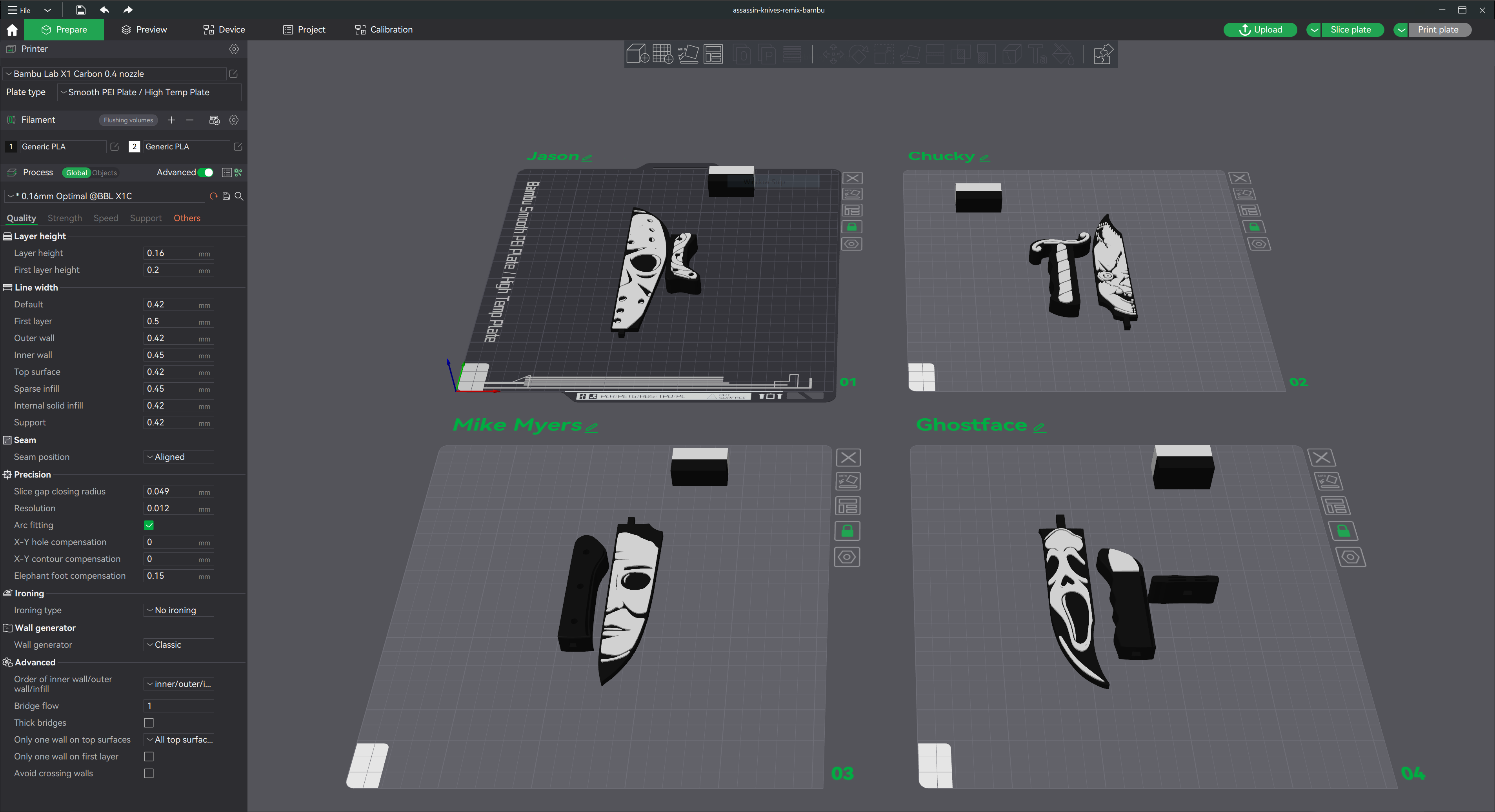1495x812 pixels.
Task: Enable the Thick bridges checkbox
Action: 149,723
